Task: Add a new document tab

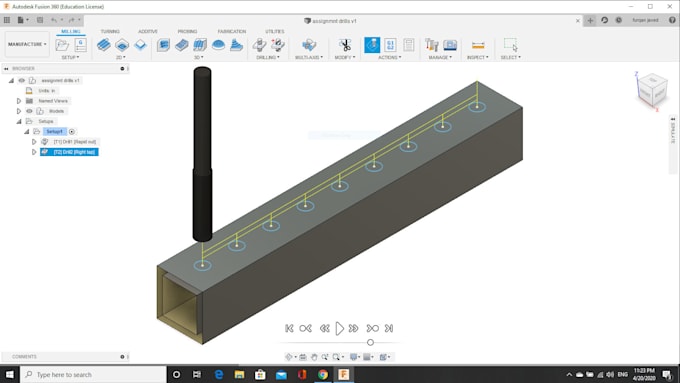Action: tap(590, 20)
